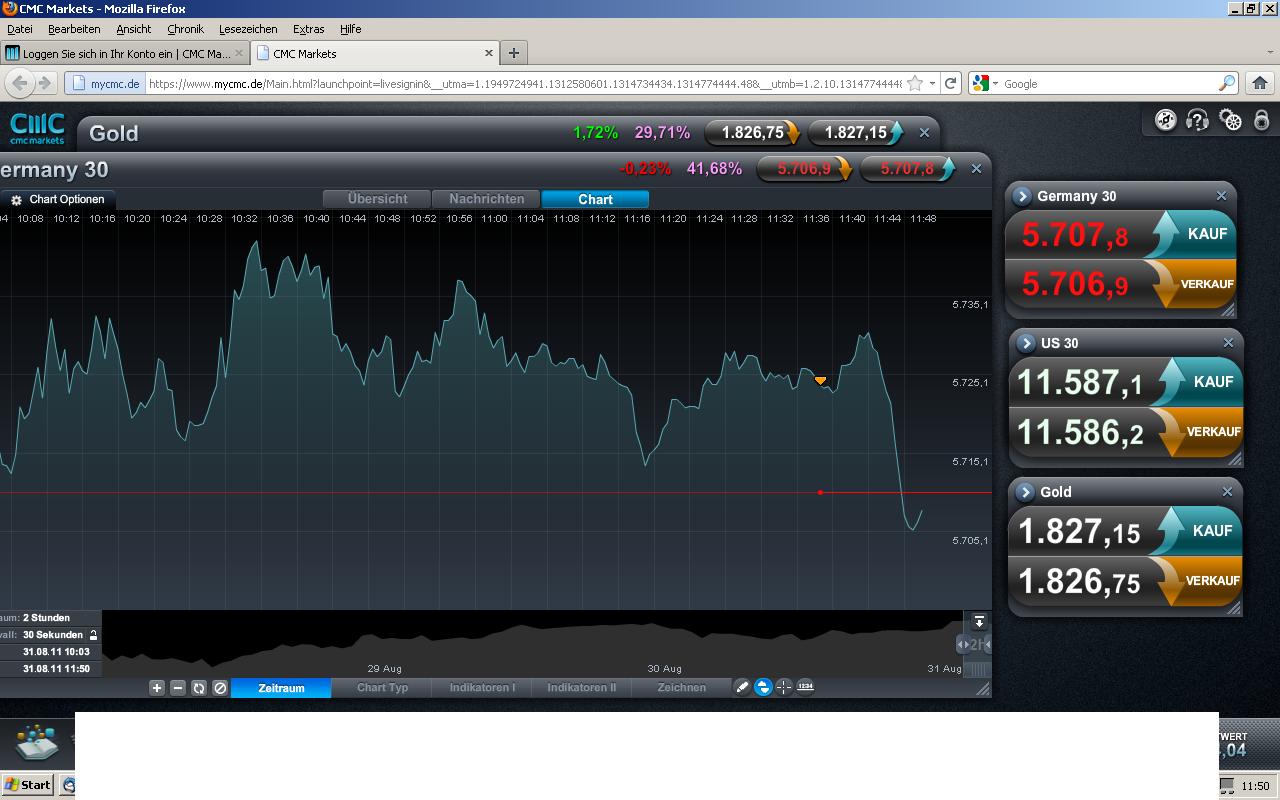Open a new Firefox tab
The image size is (1280, 800).
513,53
